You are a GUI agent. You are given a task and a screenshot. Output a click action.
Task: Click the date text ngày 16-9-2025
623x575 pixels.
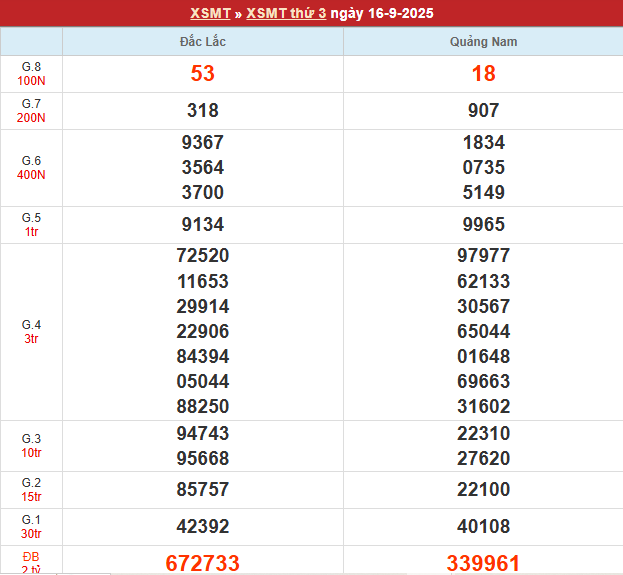pyautogui.click(x=382, y=14)
